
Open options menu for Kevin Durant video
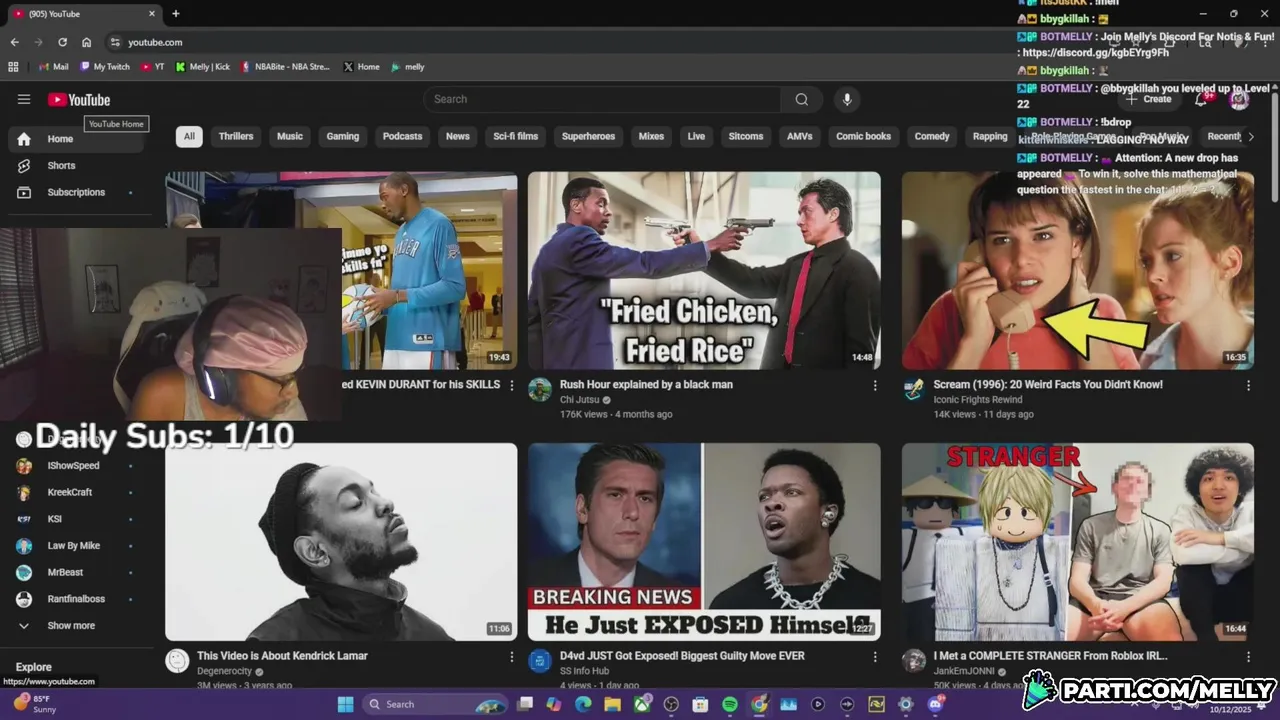coord(512,385)
